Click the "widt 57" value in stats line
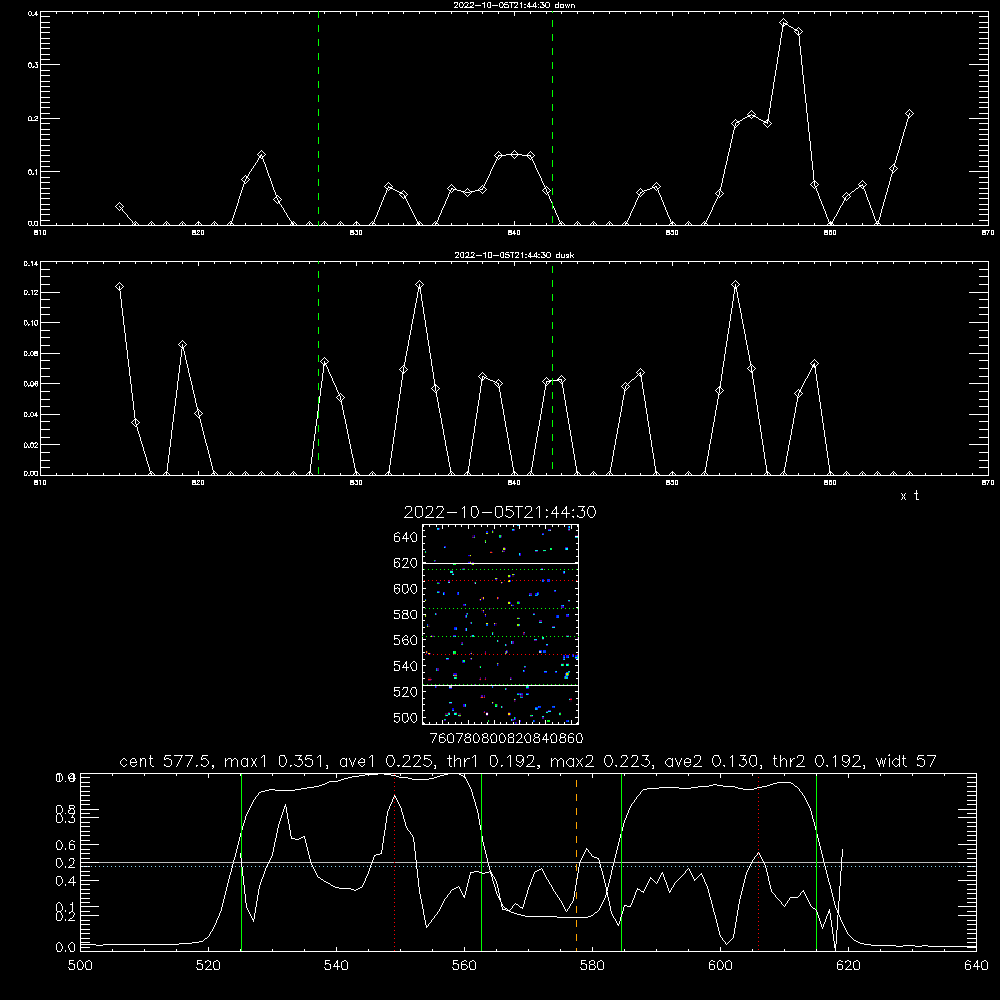This screenshot has height=1000, width=1000. (x=906, y=761)
